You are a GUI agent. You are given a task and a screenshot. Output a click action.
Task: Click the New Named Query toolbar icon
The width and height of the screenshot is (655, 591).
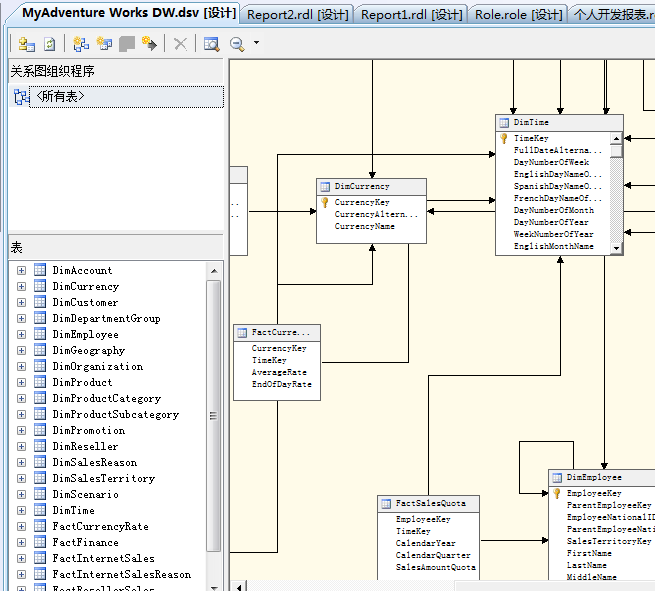pyautogui.click(x=104, y=43)
